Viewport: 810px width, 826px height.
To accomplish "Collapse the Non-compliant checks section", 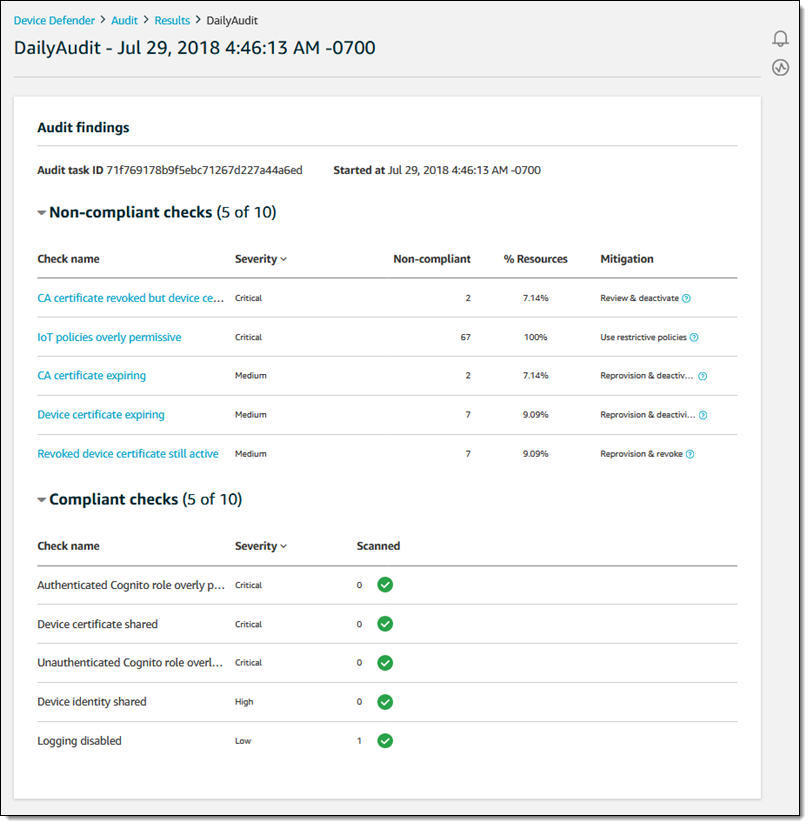I will (42, 213).
